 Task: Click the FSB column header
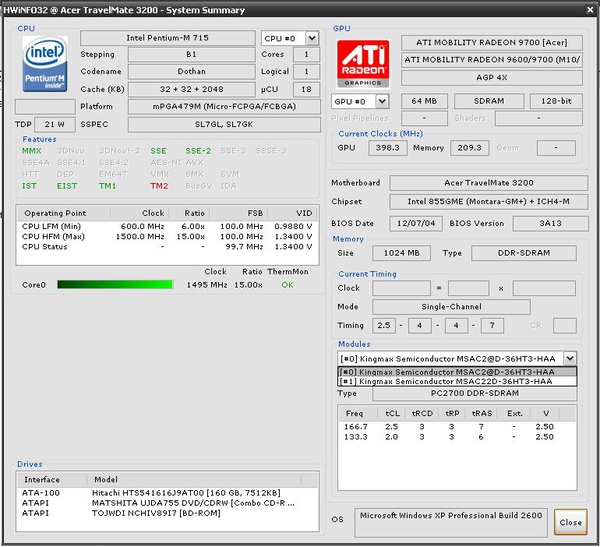pyautogui.click(x=239, y=213)
